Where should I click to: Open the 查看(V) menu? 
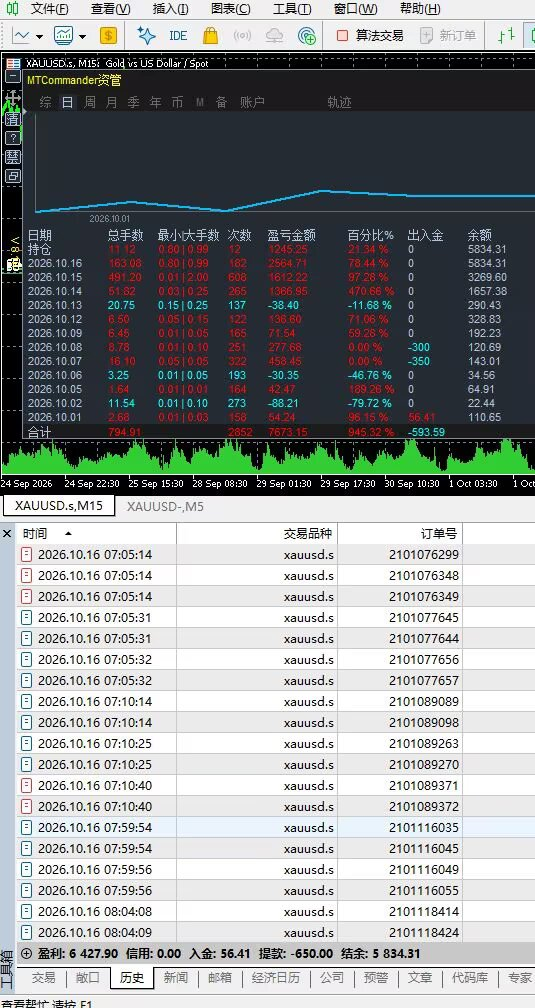click(x=111, y=9)
